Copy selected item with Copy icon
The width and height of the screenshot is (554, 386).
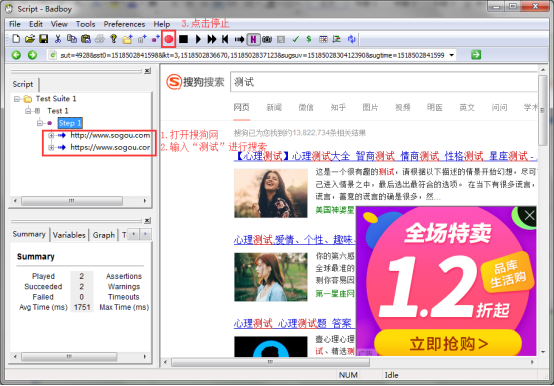[72, 39]
